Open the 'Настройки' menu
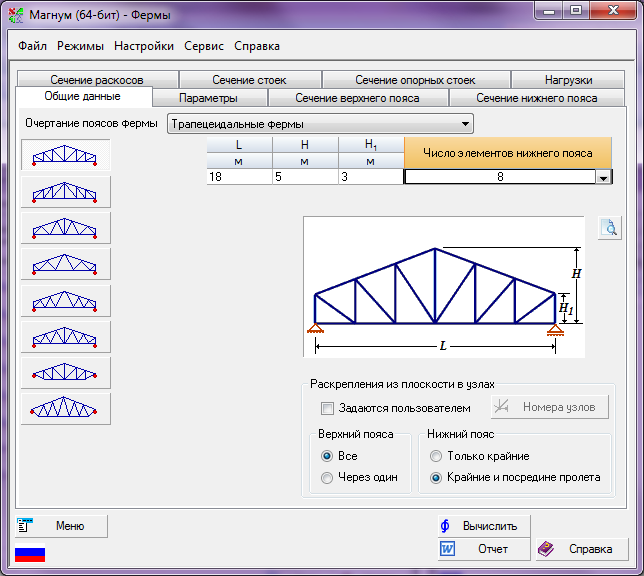644x576 pixels. point(144,46)
